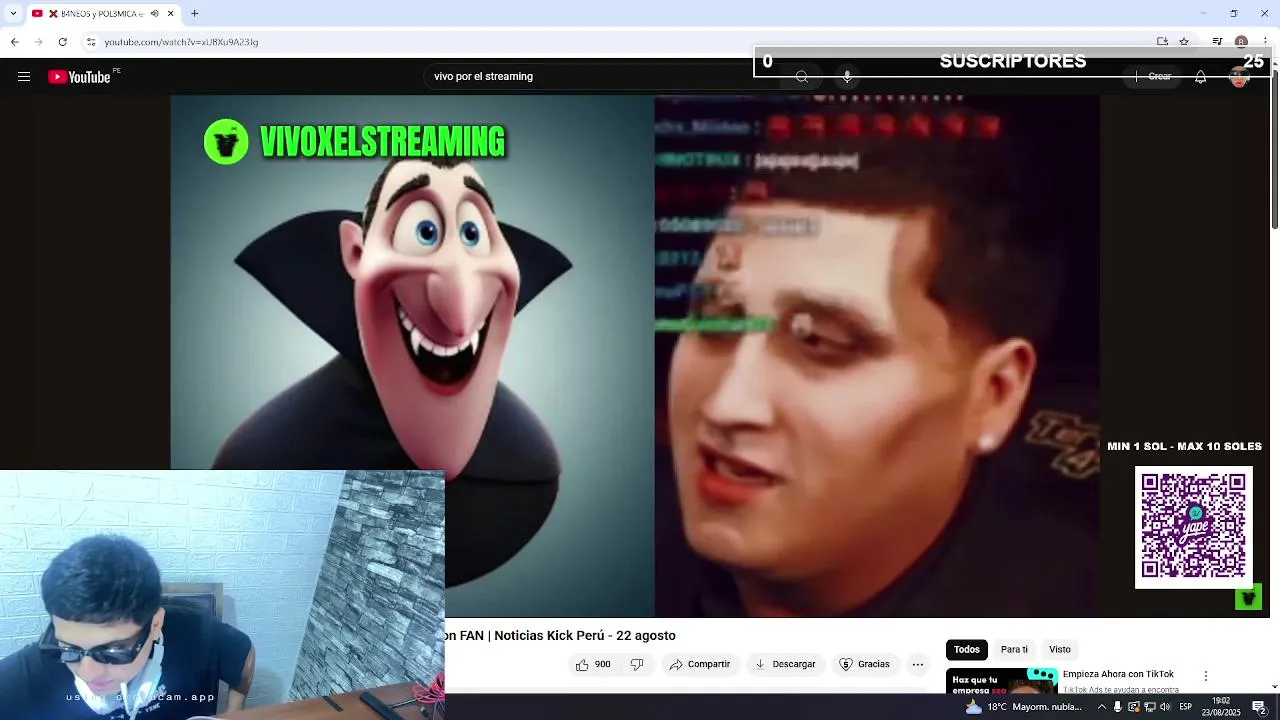Open the clock and date flyout

click(x=1221, y=706)
